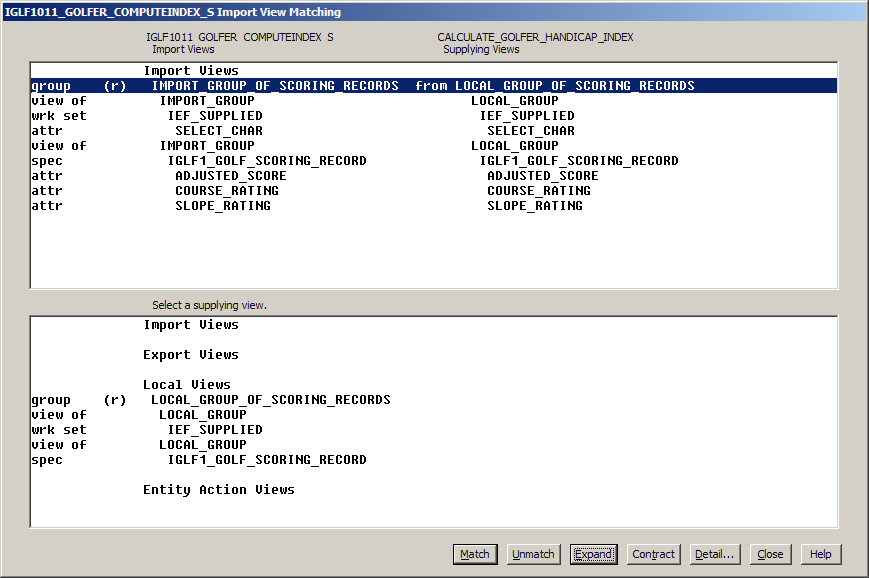Select IEF_SUPPLIED work set in lower list

click(215, 430)
